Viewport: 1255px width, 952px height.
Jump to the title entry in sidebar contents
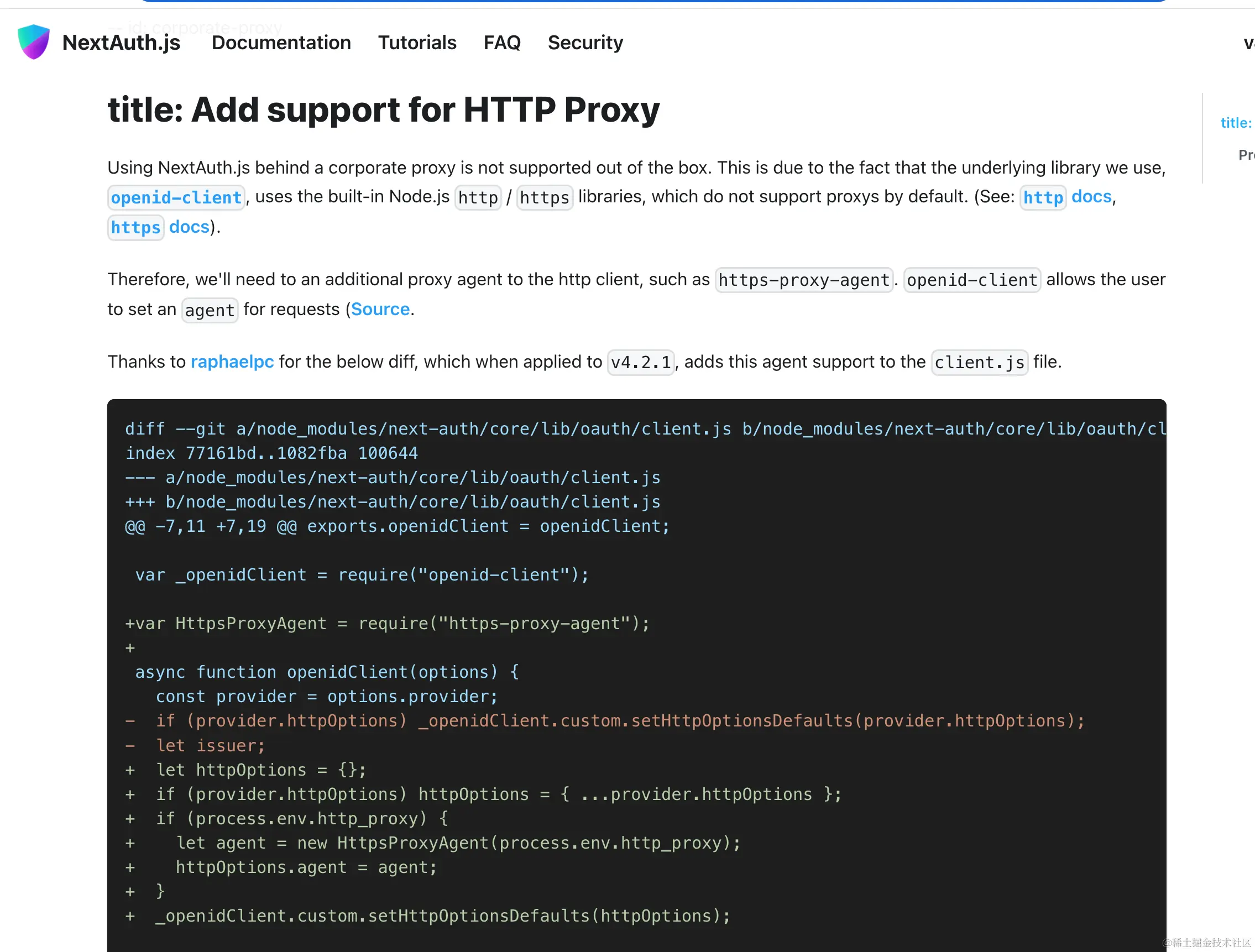pyautogui.click(x=1236, y=123)
